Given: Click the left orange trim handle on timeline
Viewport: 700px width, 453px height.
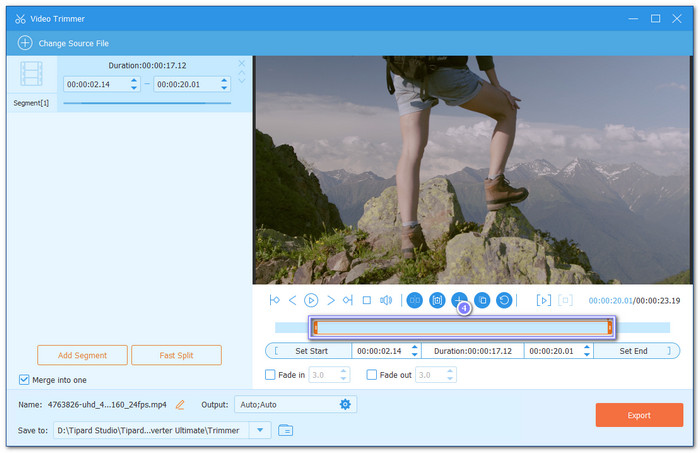Looking at the screenshot, I should [316, 328].
